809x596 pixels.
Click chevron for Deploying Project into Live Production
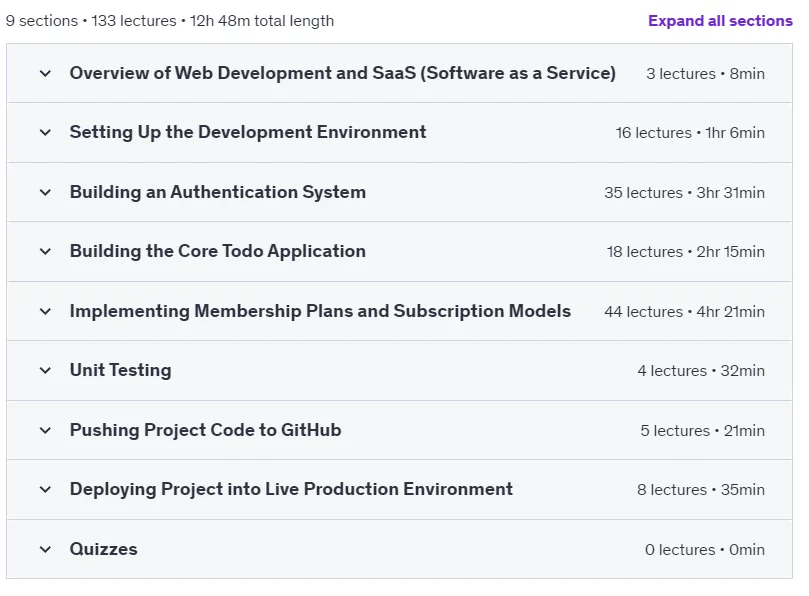pos(45,490)
